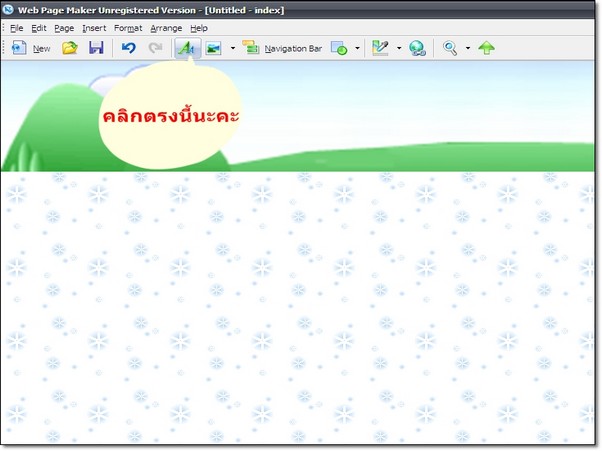Save the project with floppy disk icon
The image size is (602, 451).
point(96,48)
